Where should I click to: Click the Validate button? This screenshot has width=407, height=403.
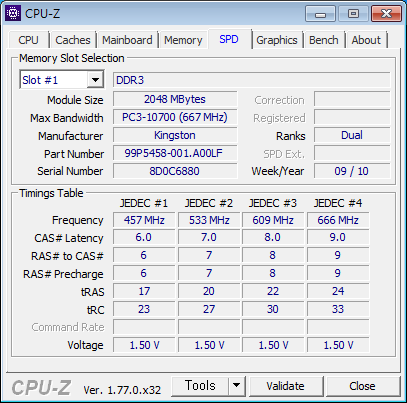[286, 386]
